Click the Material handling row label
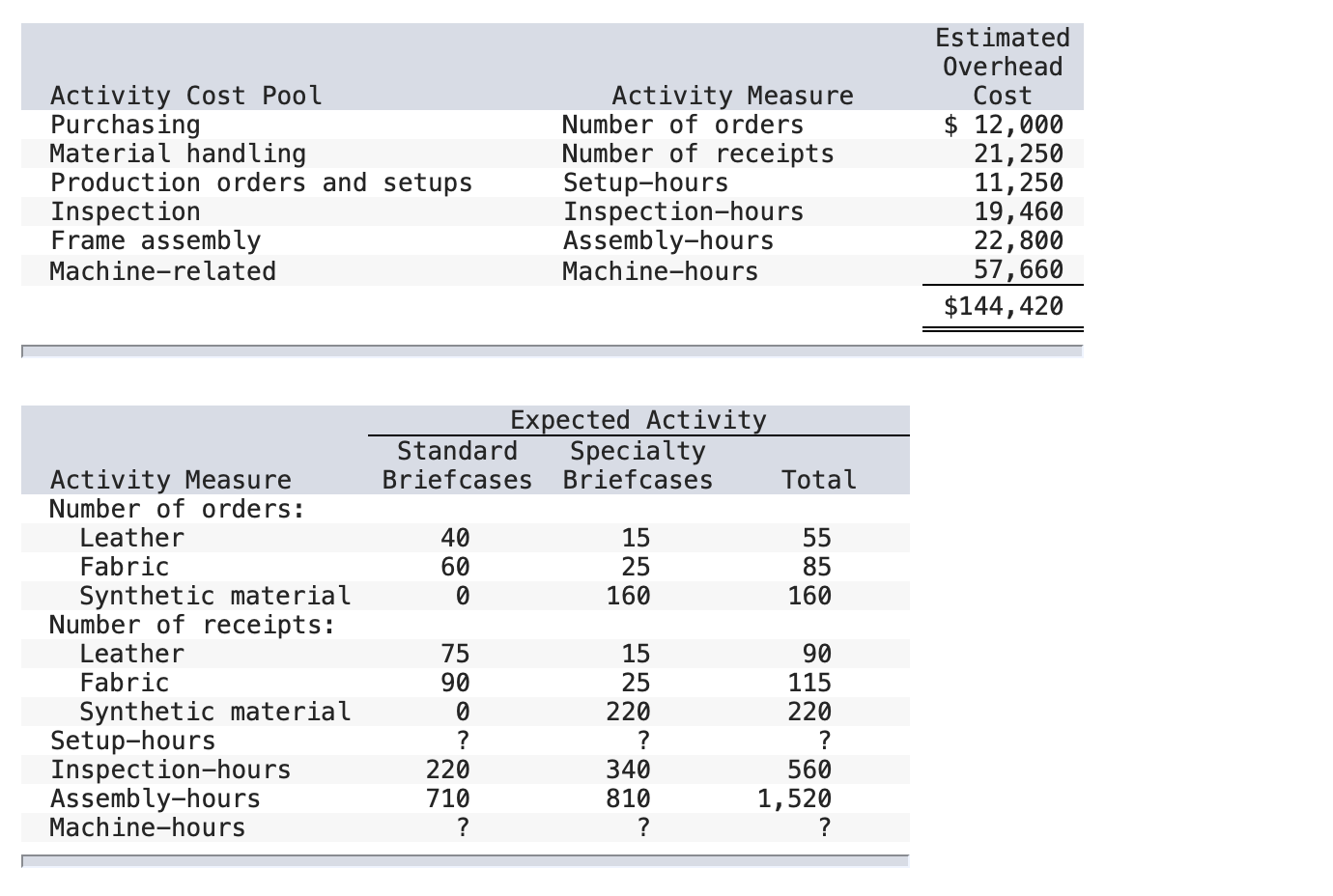Screen dimensions: 1333x896 pos(178,154)
